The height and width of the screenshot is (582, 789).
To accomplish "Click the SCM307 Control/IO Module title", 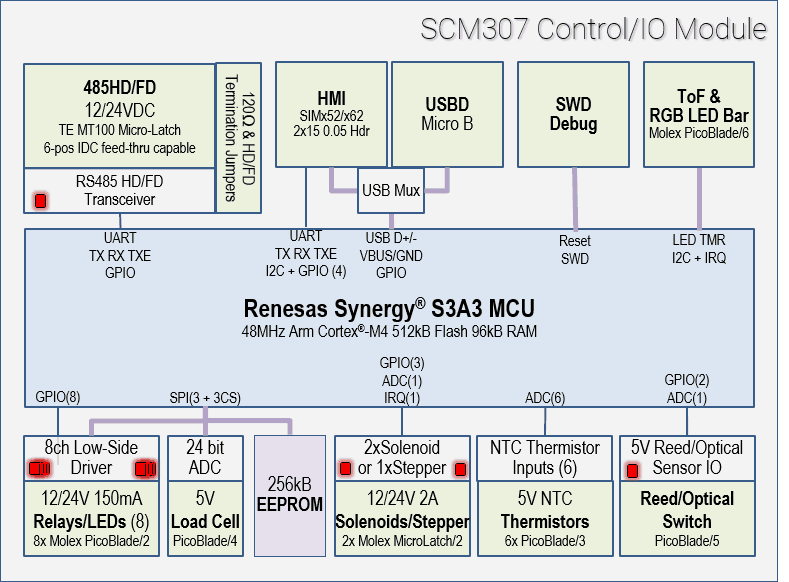I will (x=593, y=29).
